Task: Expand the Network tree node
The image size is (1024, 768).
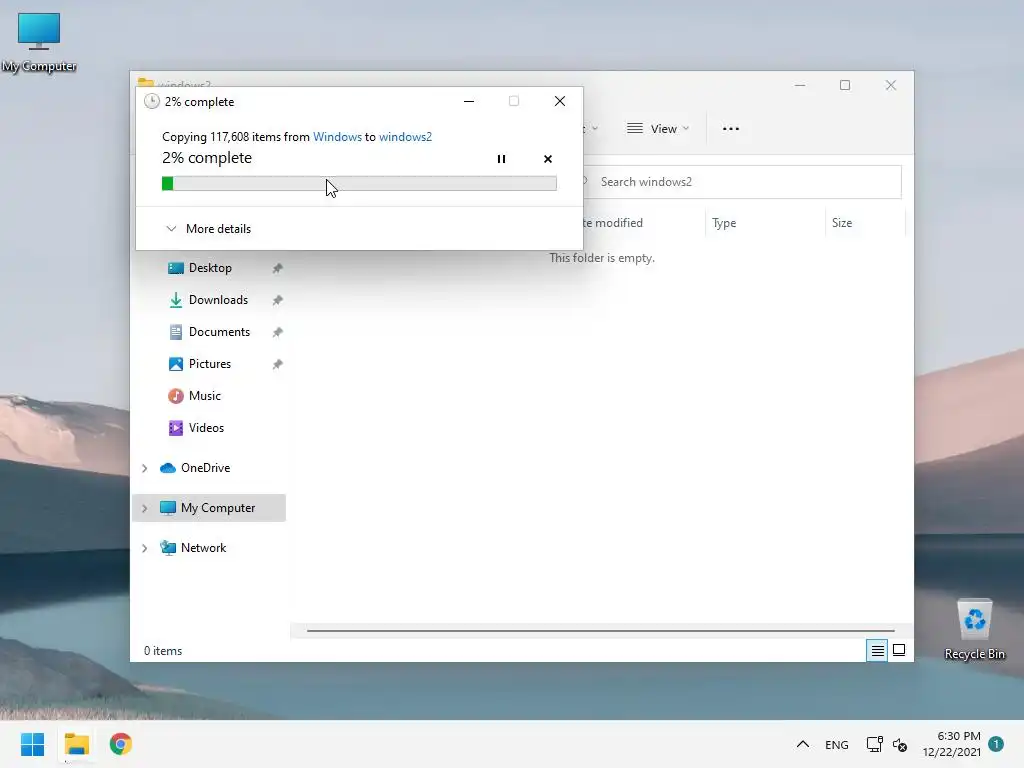Action: [x=144, y=548]
